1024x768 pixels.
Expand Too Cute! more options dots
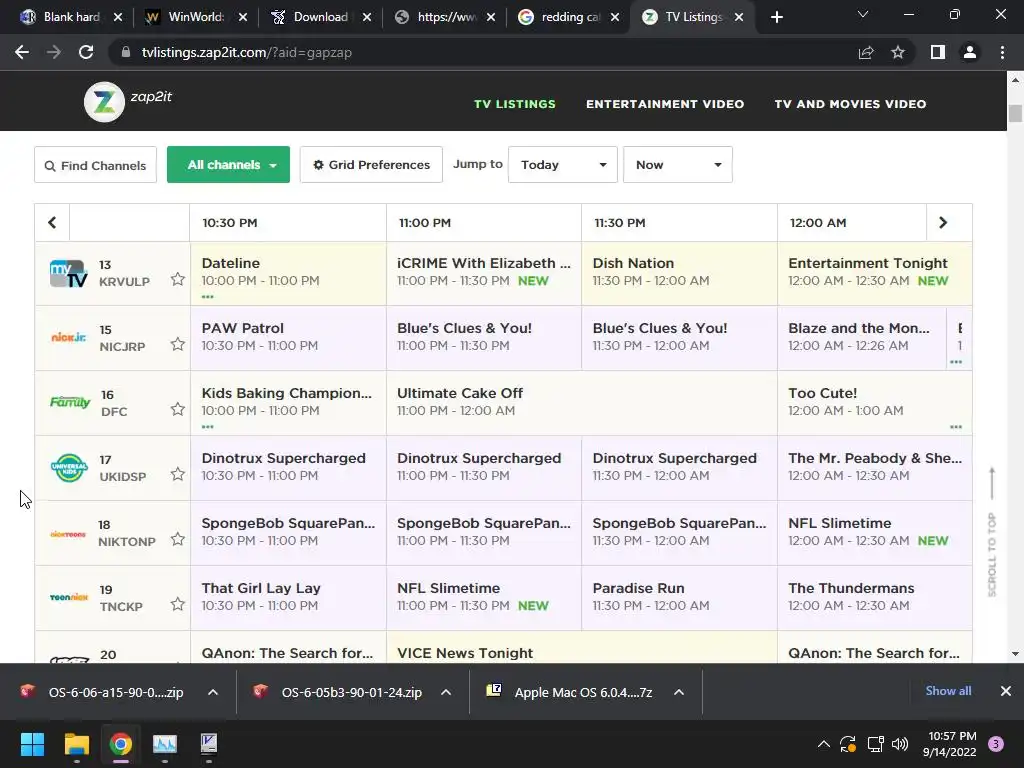click(956, 427)
